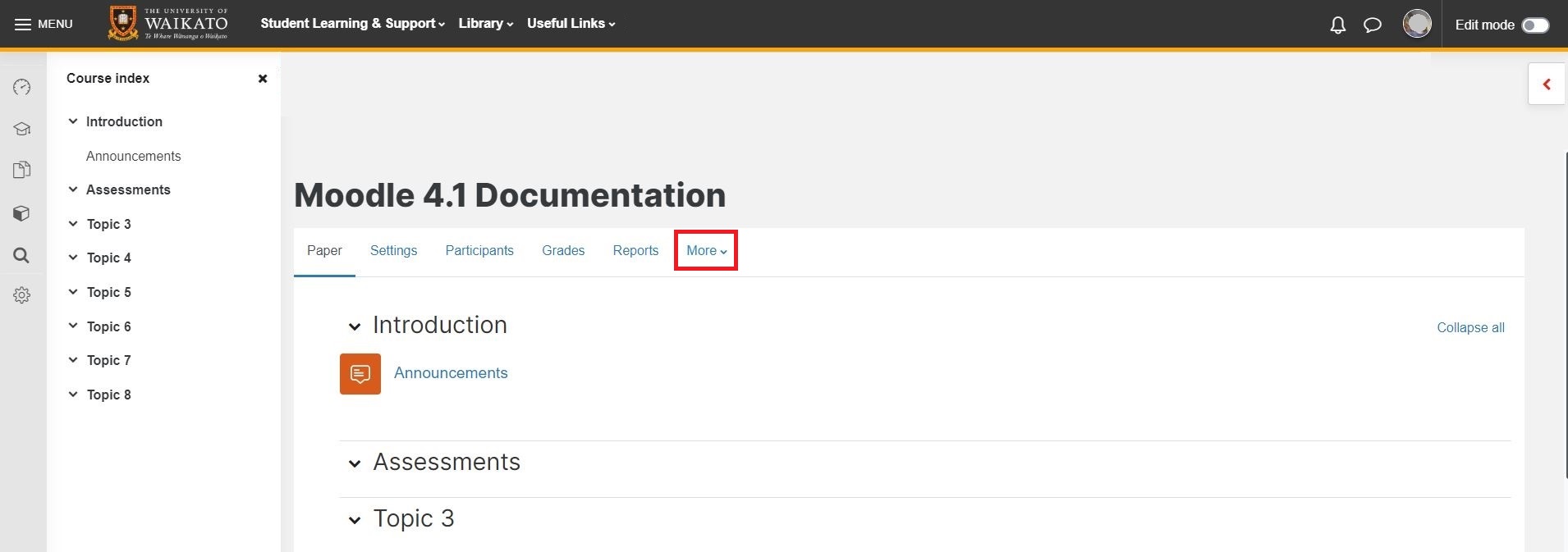Open the user profile avatar menu
Image resolution: width=1568 pixels, height=552 pixels.
1417,24
